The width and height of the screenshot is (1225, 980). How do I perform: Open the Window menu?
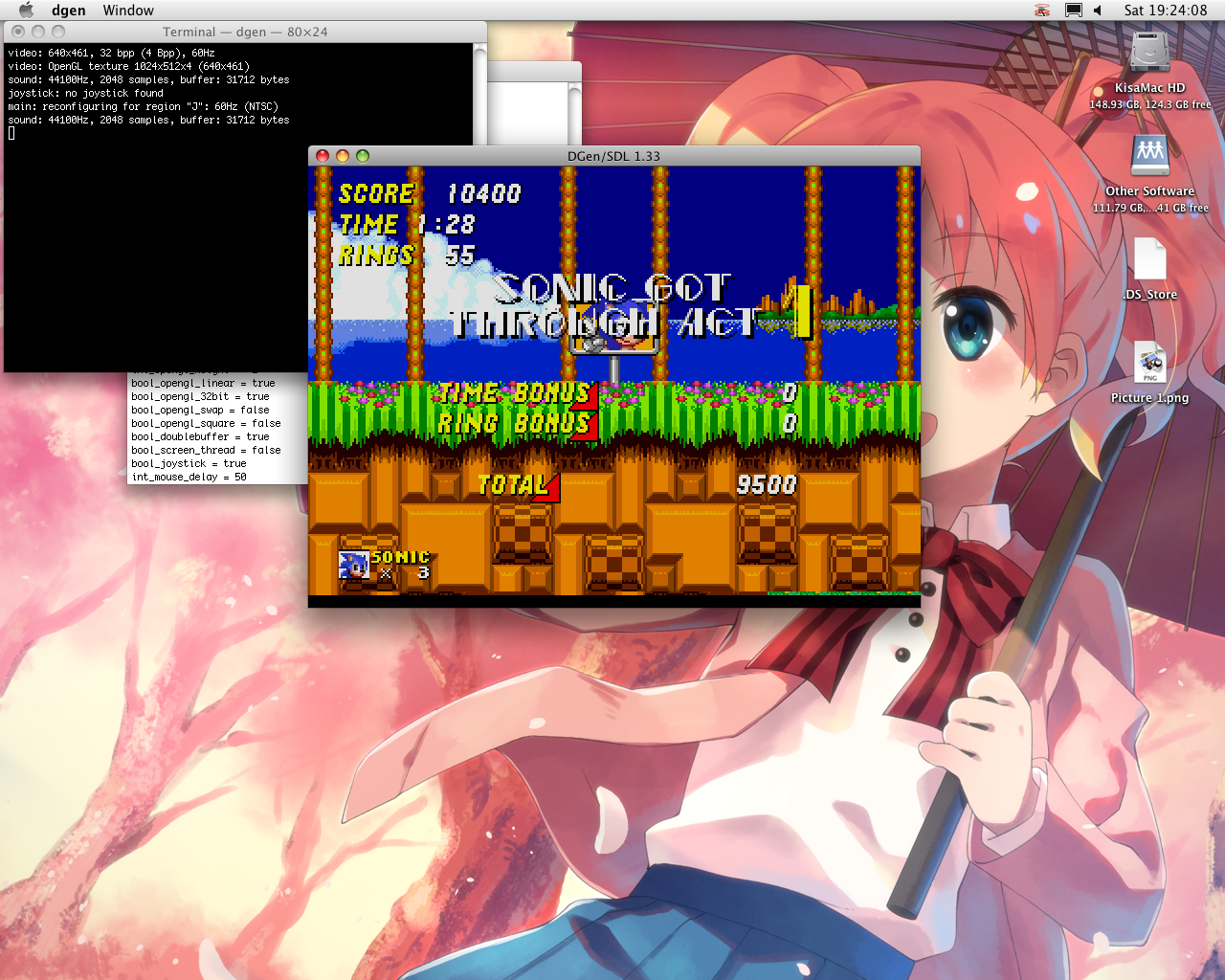tap(128, 11)
